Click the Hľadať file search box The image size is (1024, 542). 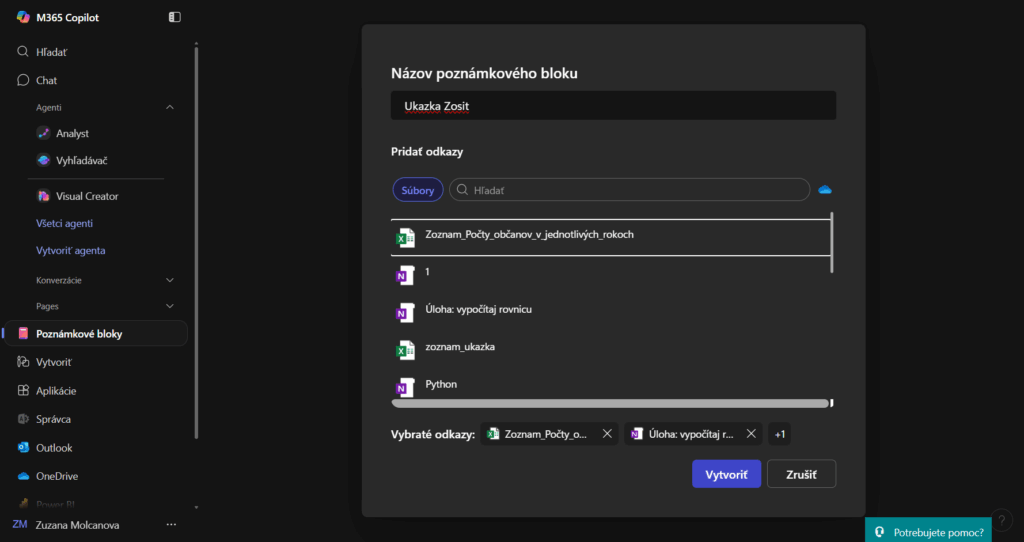(630, 190)
